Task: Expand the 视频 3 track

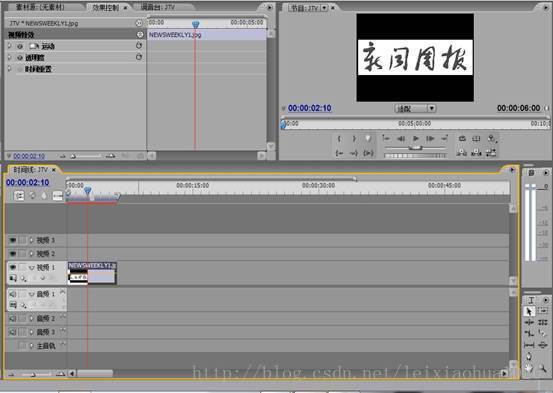Action: pos(31,240)
